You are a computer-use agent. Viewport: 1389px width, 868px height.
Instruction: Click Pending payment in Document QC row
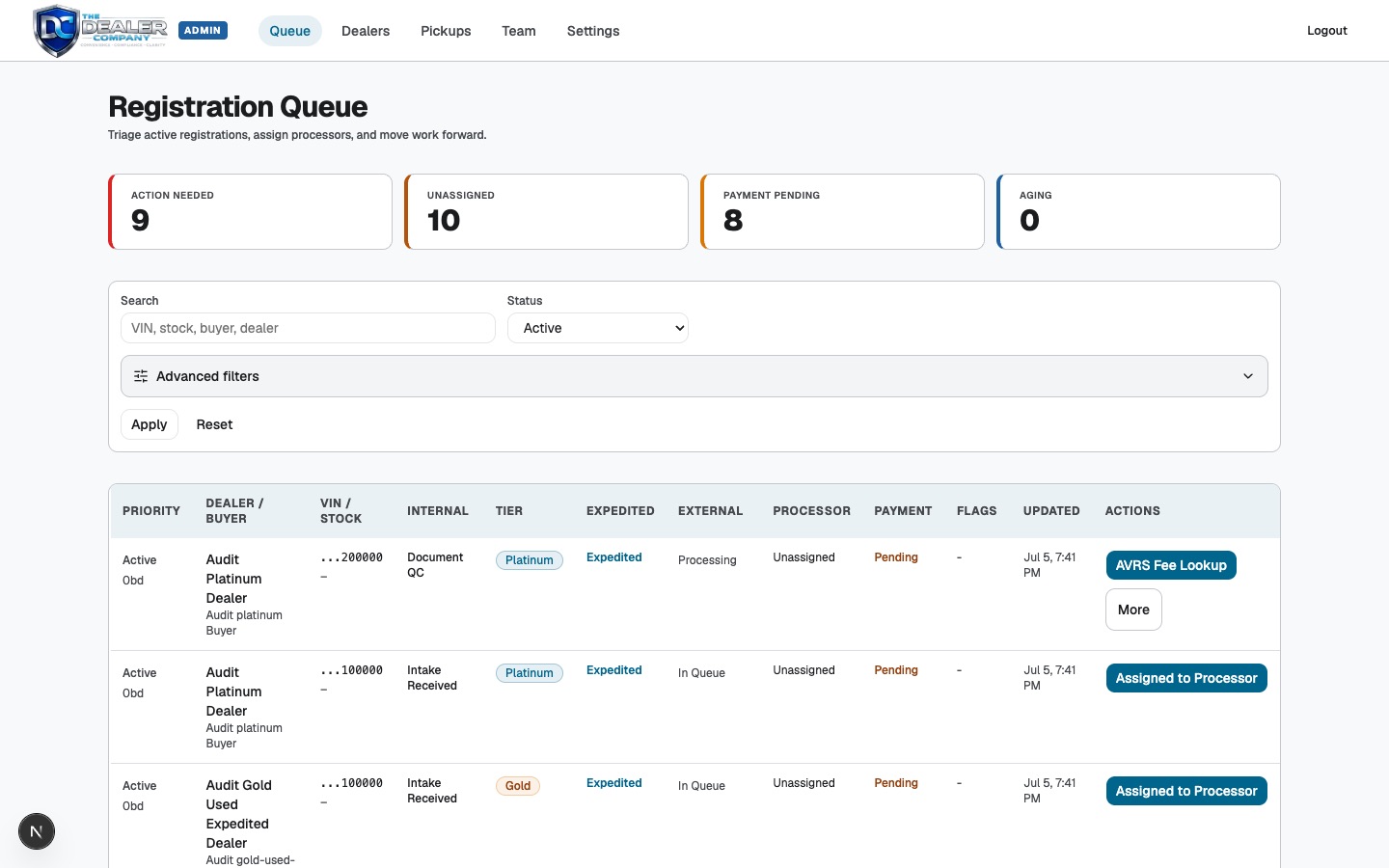[x=896, y=557]
